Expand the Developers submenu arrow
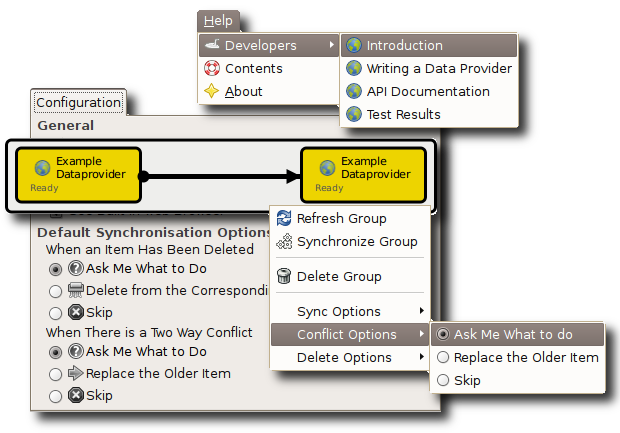 pos(332,45)
